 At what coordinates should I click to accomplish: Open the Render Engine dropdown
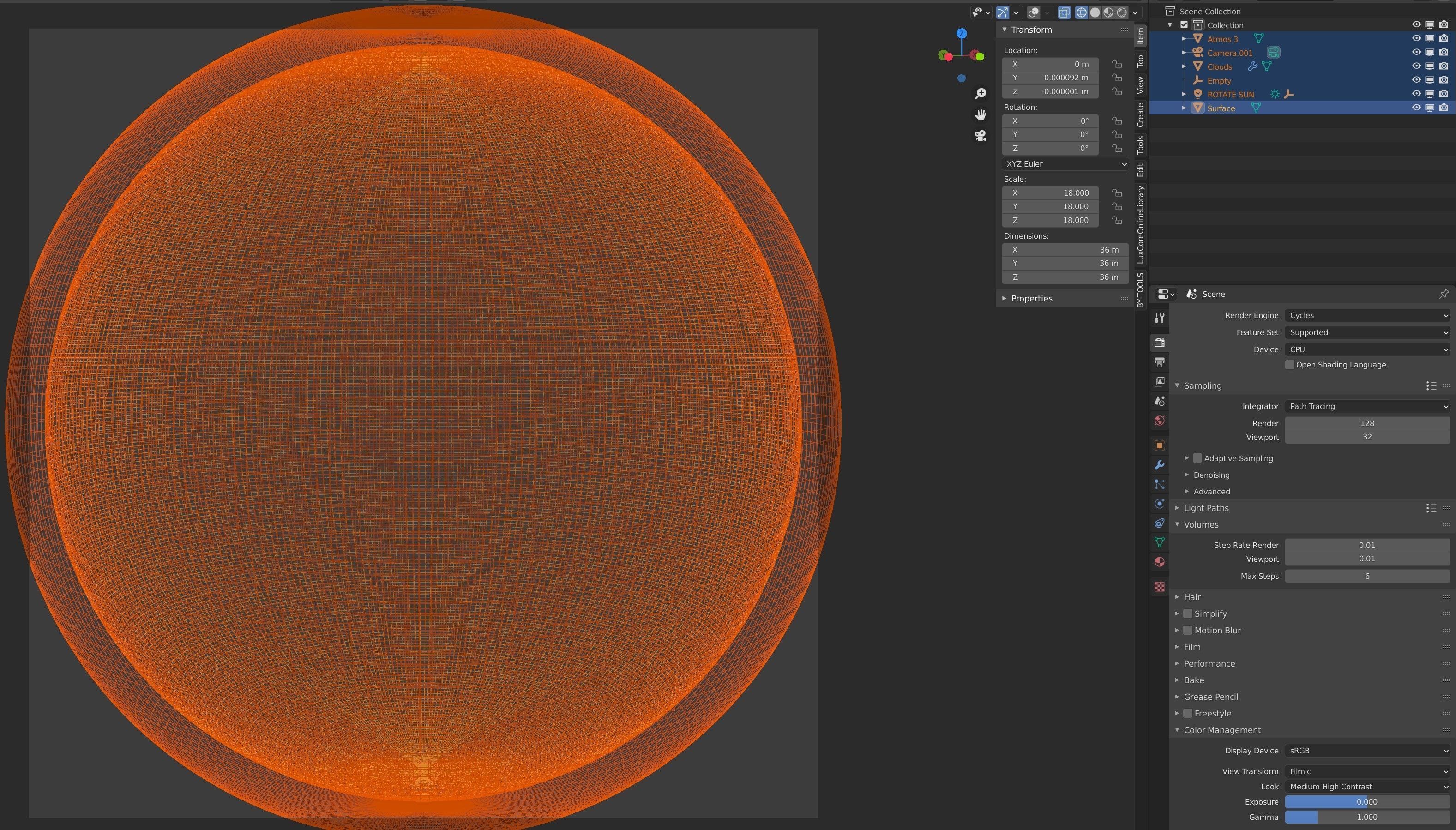pyautogui.click(x=1367, y=315)
